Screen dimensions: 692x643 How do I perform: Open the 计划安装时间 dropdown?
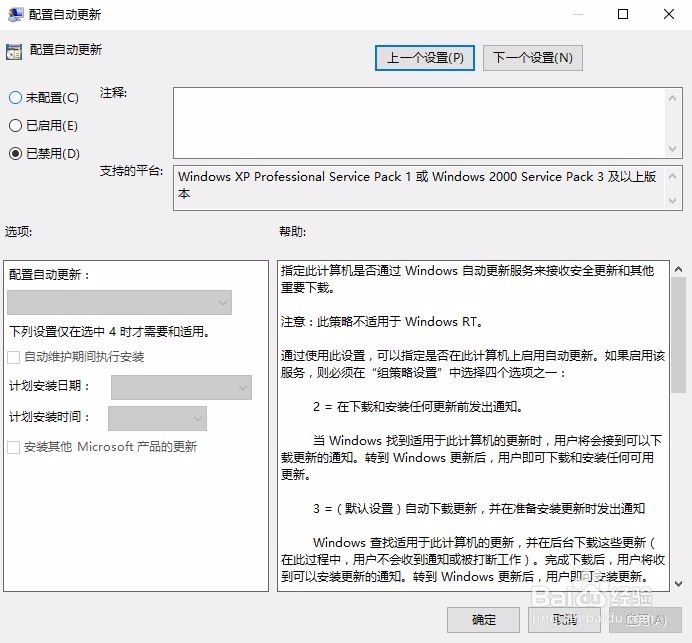[x=158, y=418]
